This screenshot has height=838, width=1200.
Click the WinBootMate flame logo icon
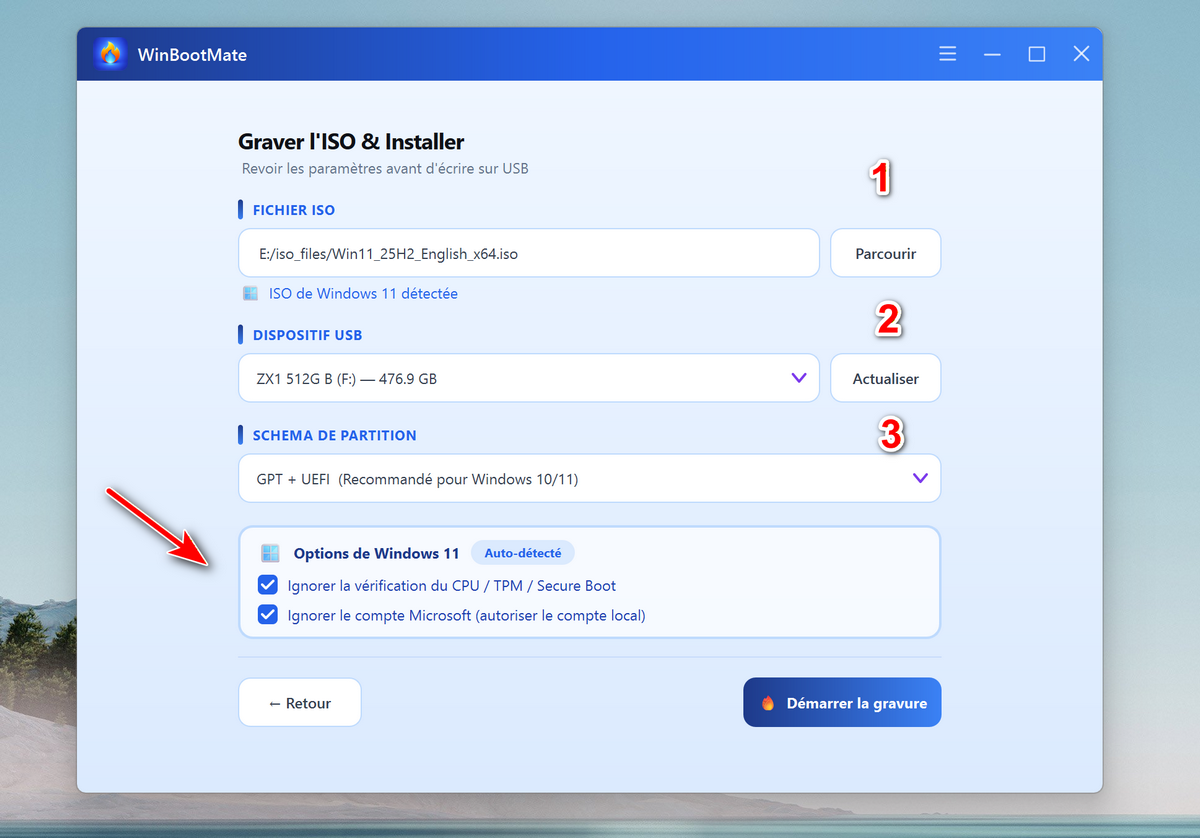[110, 54]
